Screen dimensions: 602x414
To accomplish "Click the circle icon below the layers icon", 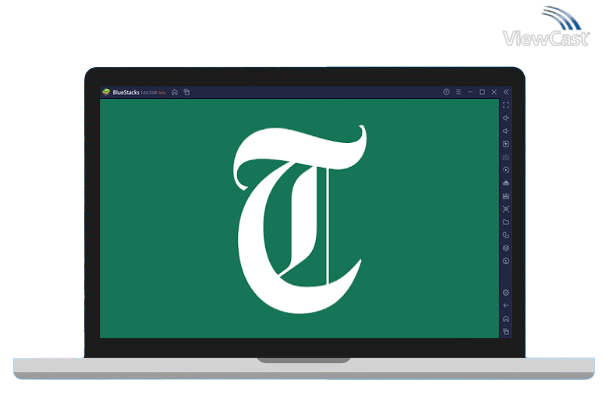I will coord(506,261).
